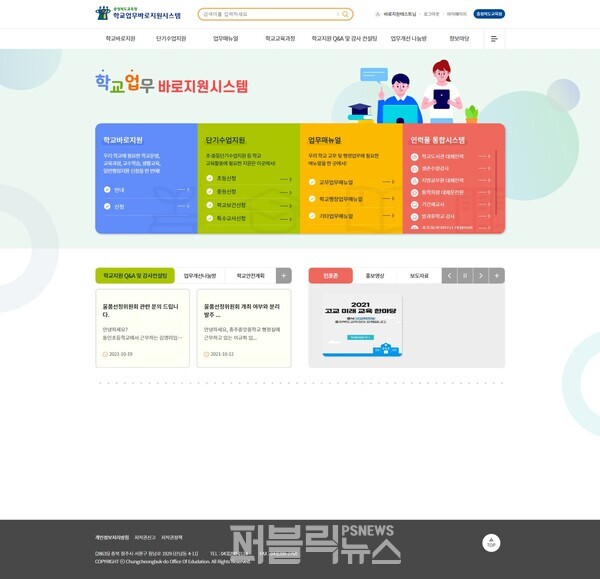Click 학교바로지원 card heading

pos(123,140)
